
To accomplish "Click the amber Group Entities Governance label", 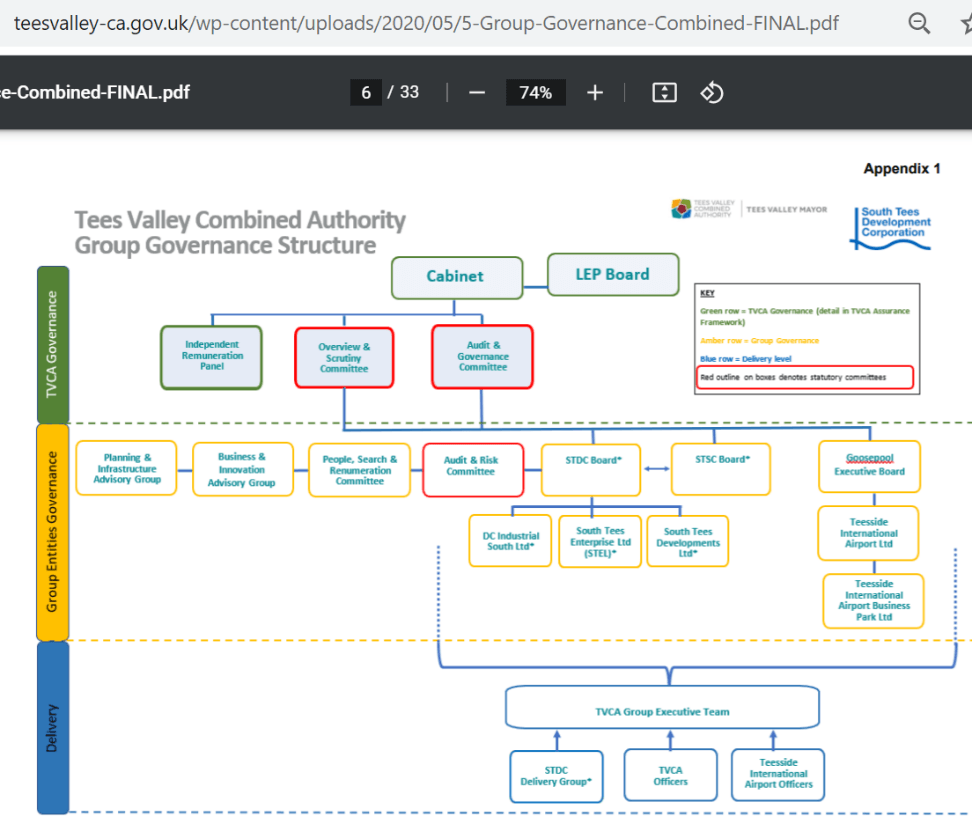I will pyautogui.click(x=53, y=532).
